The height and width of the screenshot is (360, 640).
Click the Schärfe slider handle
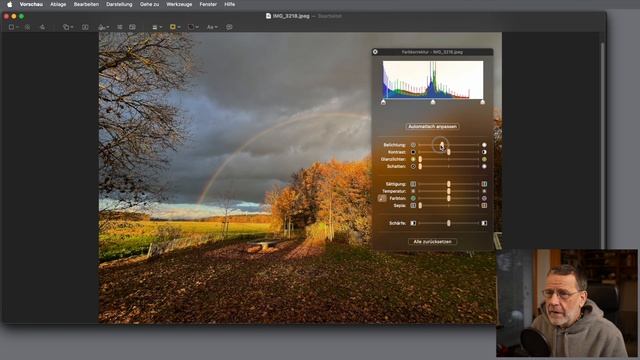[x=449, y=223]
